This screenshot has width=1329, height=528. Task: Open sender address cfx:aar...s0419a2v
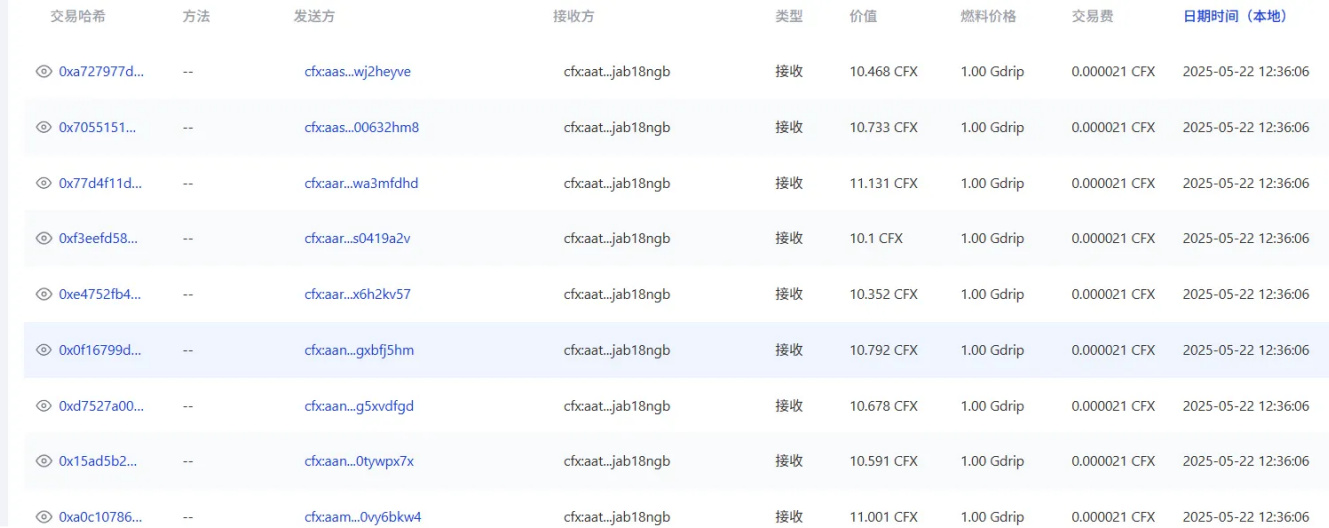(x=357, y=239)
